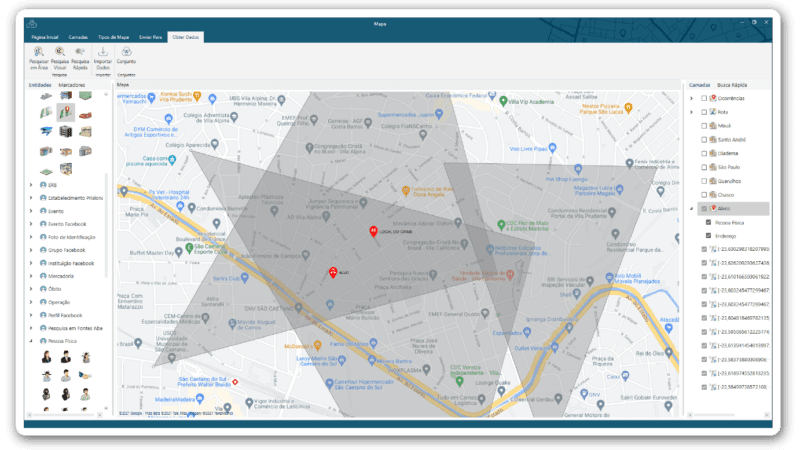Toggle the Ocorrências layer checkbox
800x450 pixels.
704,98
